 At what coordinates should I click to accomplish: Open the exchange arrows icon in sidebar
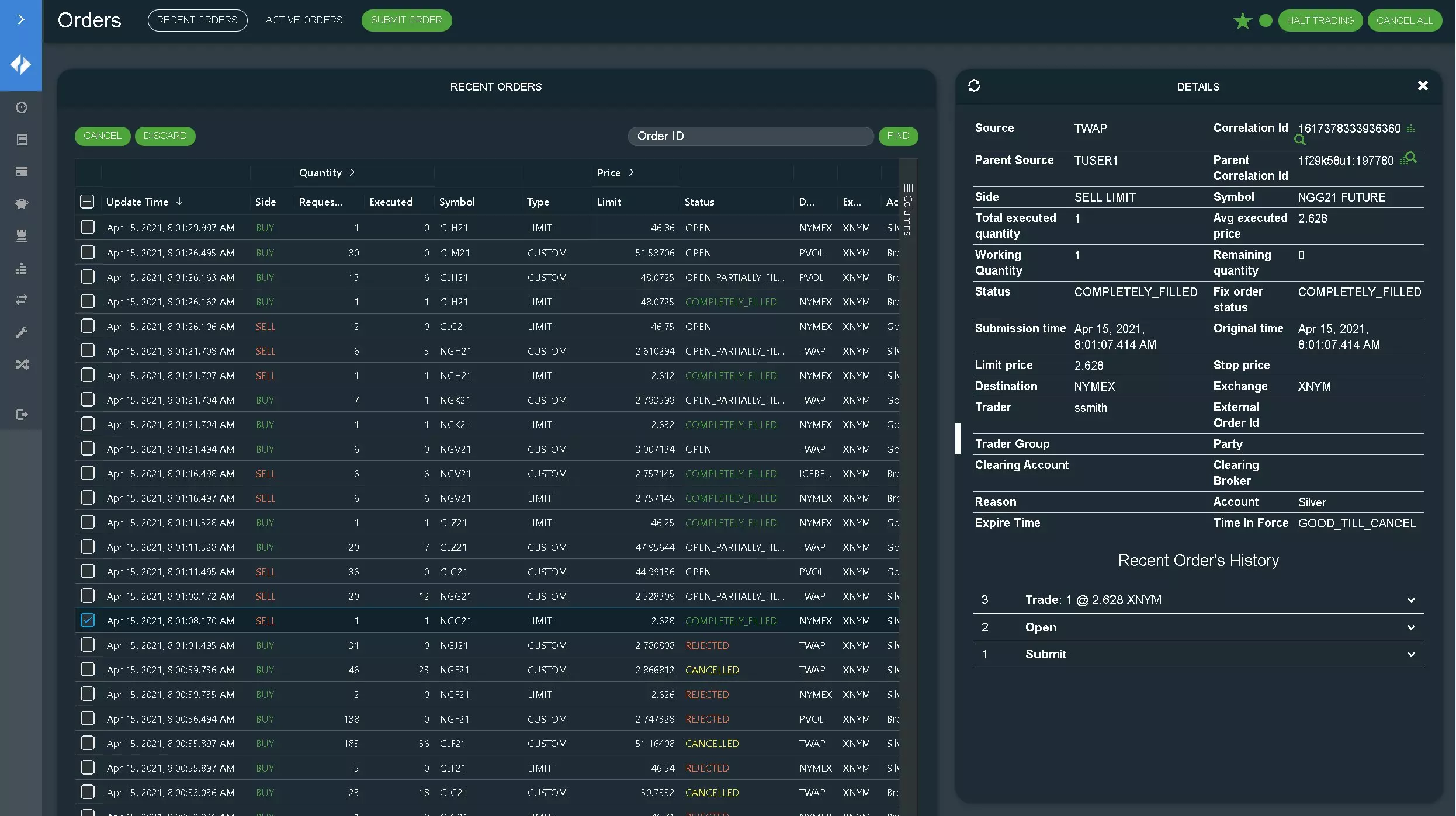22,300
